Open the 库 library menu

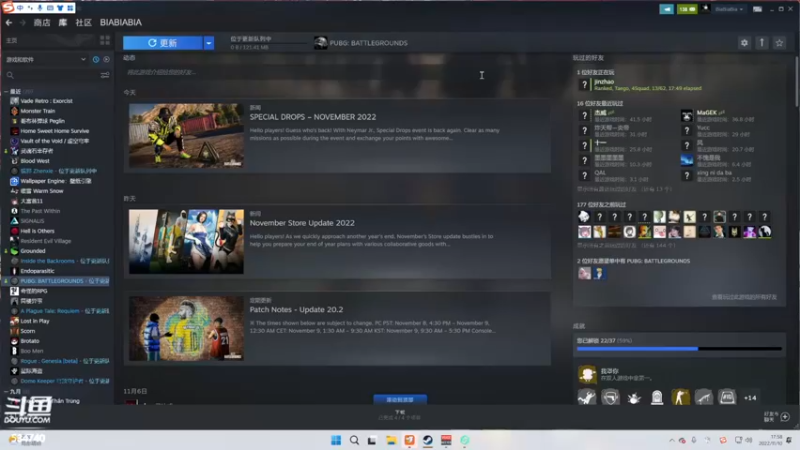[63, 22]
